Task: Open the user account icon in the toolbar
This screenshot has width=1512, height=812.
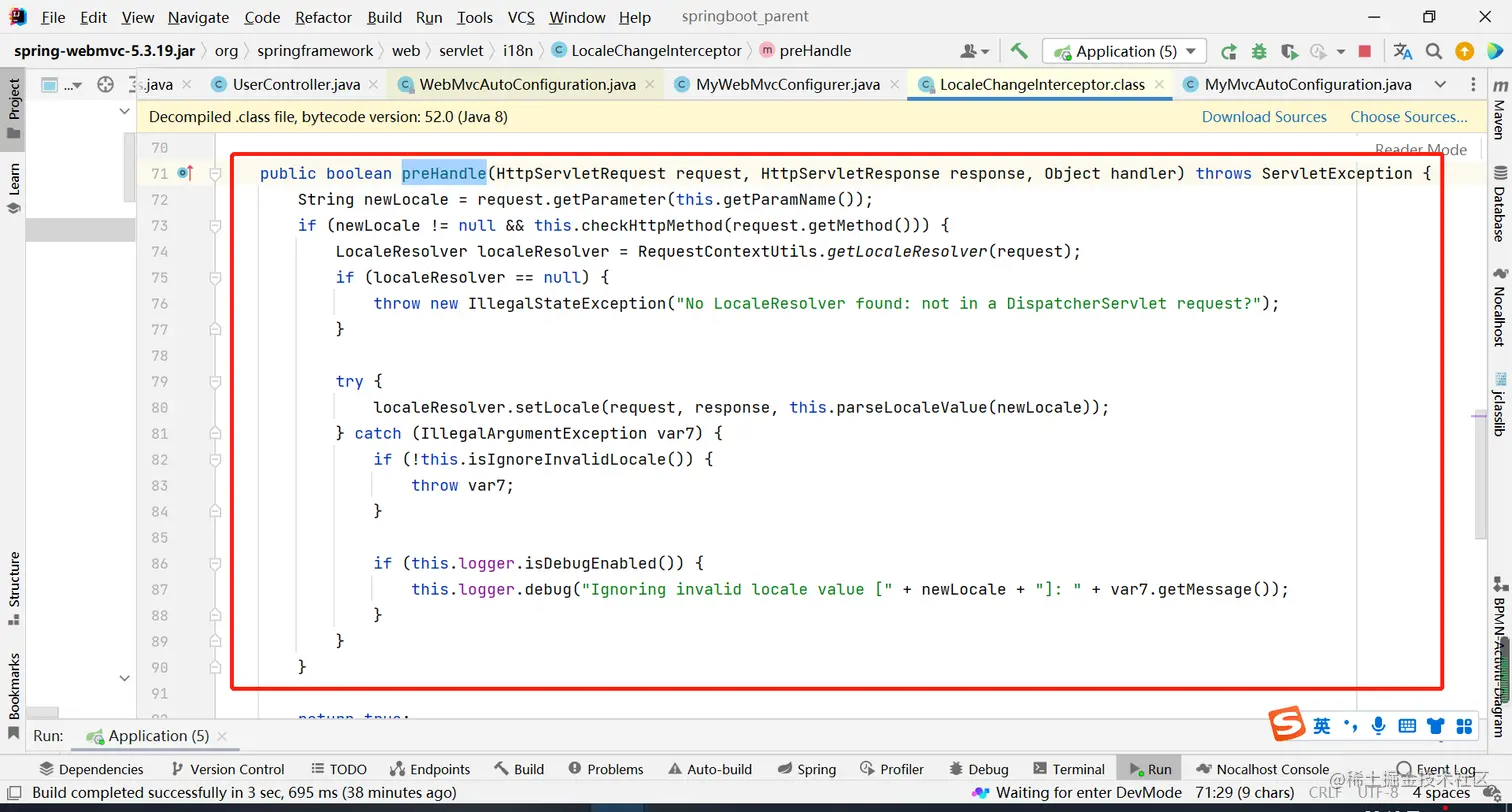Action: point(974,51)
